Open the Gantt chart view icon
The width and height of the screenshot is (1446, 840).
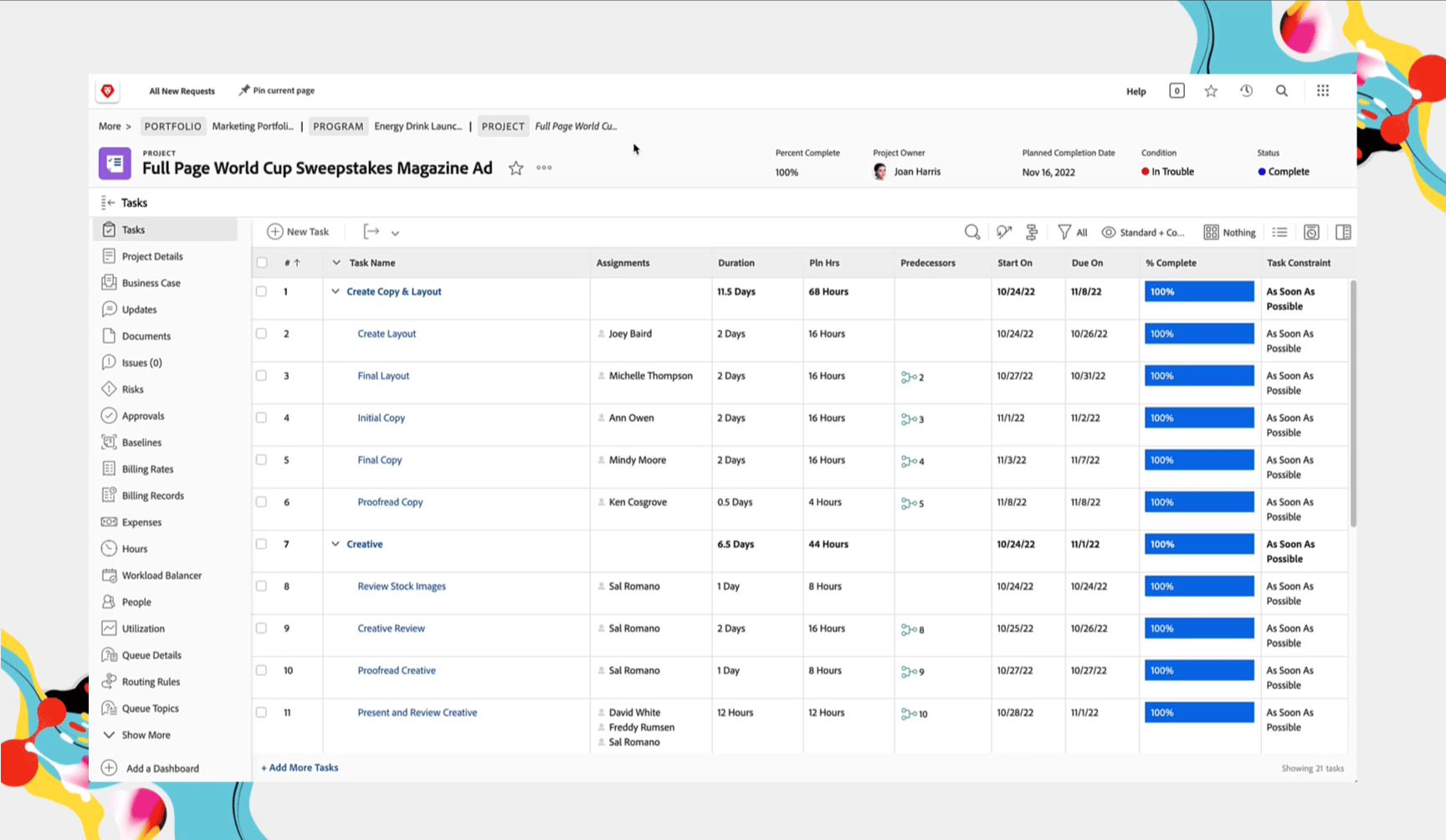[x=1032, y=232]
